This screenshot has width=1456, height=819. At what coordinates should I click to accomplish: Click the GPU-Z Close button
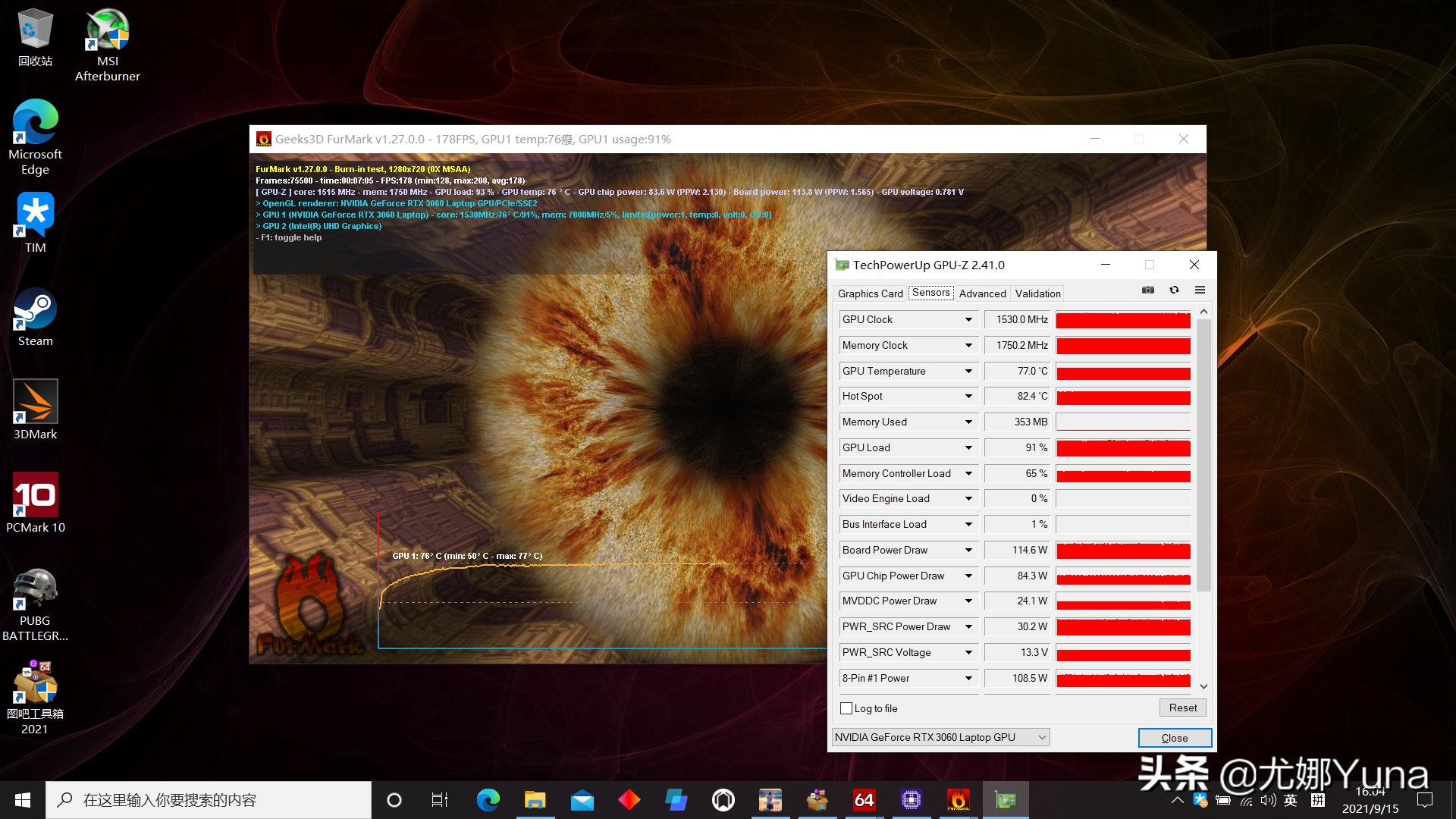click(x=1174, y=738)
